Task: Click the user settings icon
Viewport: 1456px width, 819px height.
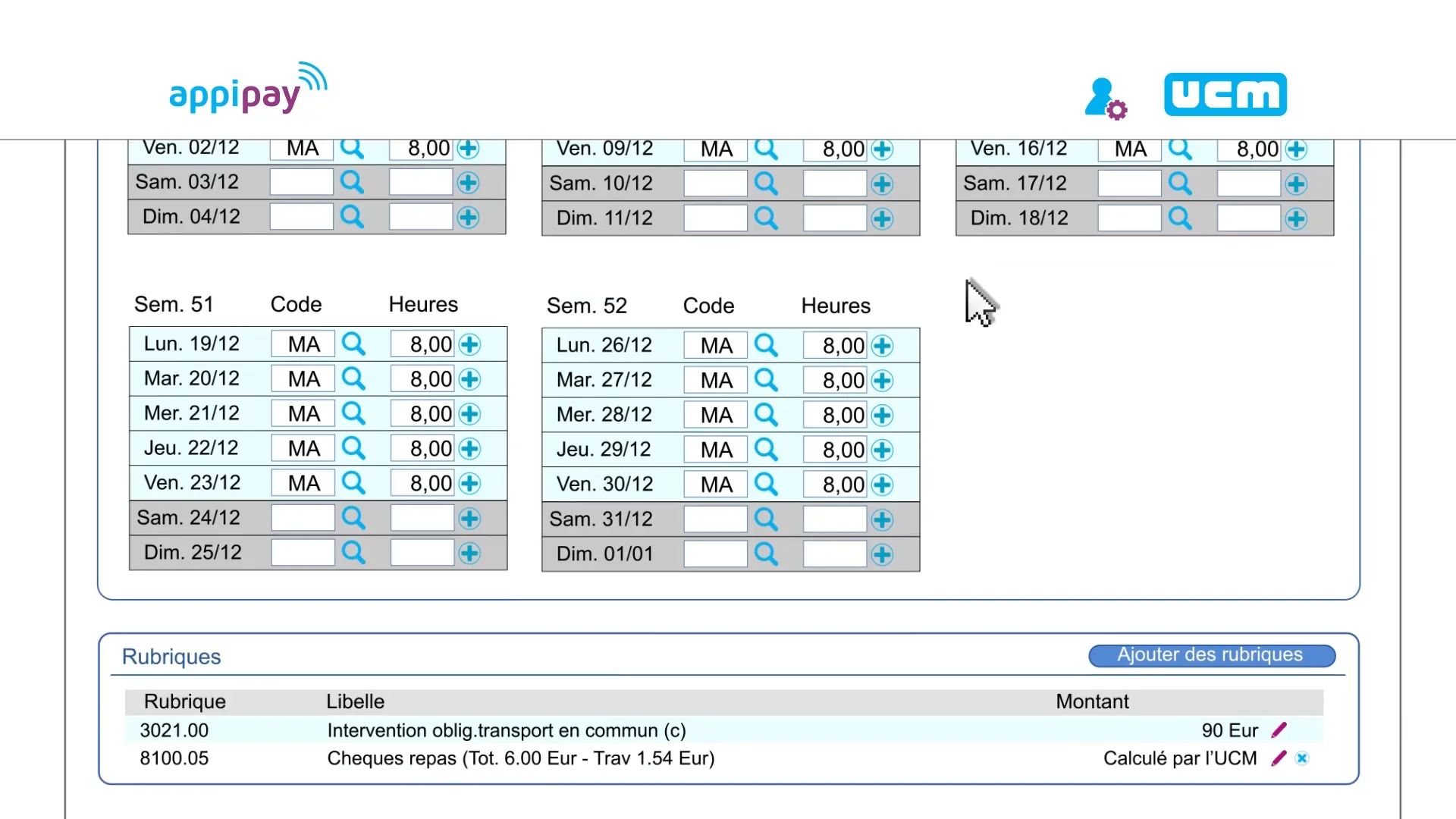Action: pos(1106,99)
